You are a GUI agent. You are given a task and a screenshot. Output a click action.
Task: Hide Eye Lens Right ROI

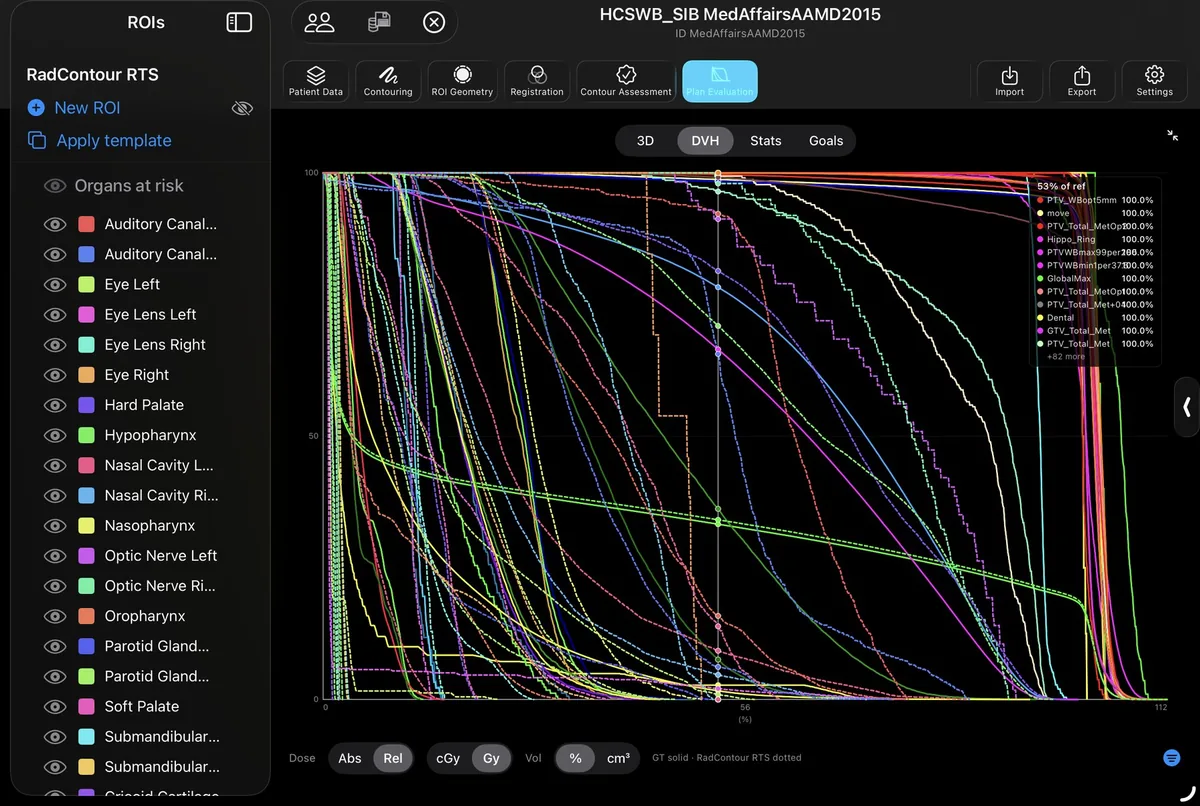click(56, 344)
